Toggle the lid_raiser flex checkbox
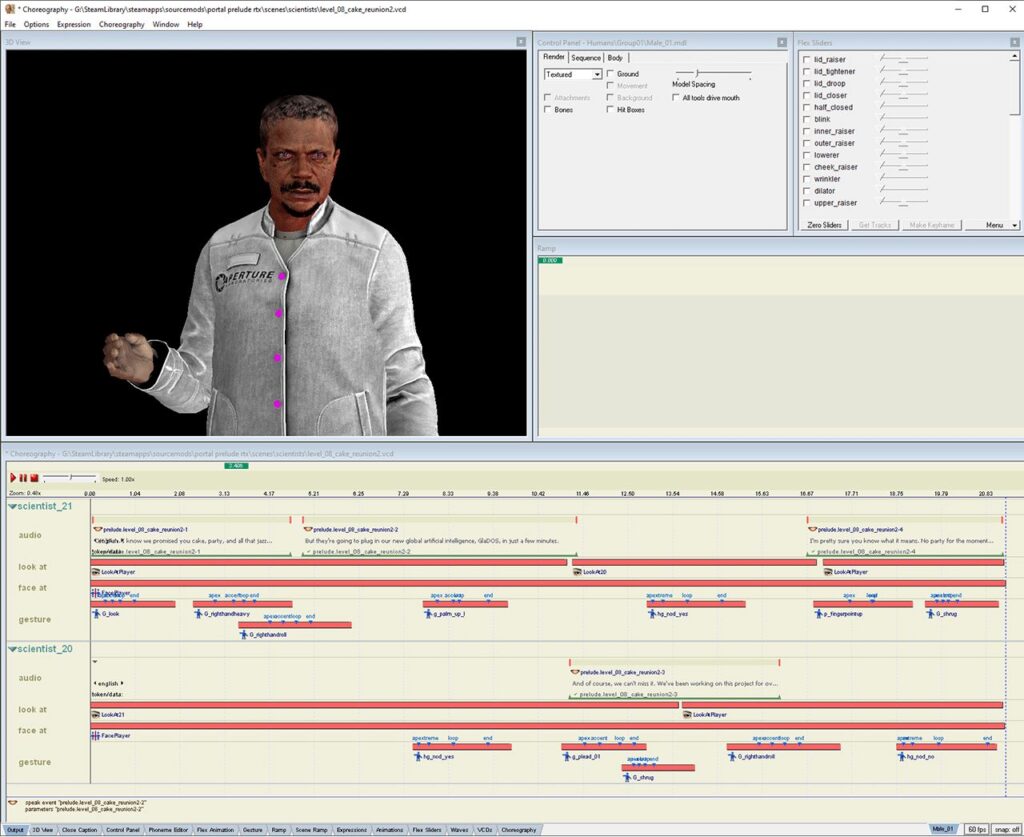Screen dimensions: 1024x837 tap(807, 60)
